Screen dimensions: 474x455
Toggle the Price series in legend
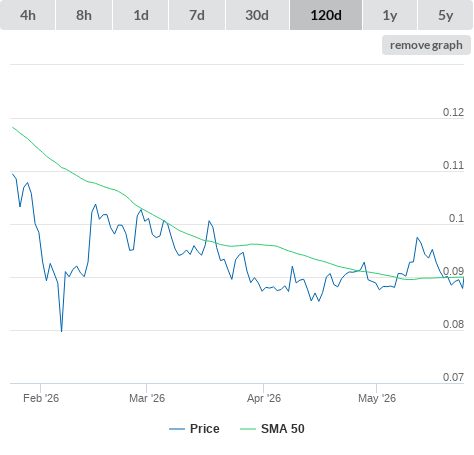pyautogui.click(x=205, y=429)
